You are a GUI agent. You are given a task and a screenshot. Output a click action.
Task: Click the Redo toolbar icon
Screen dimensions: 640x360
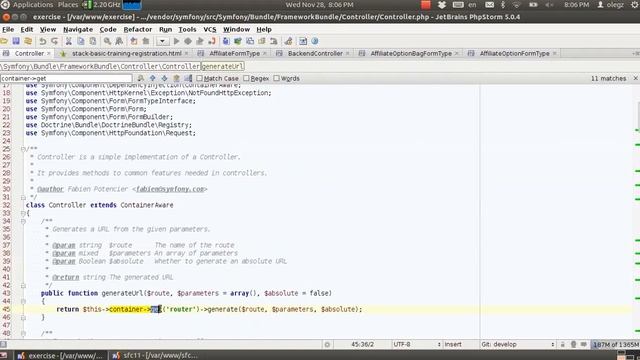click(x=54, y=41)
